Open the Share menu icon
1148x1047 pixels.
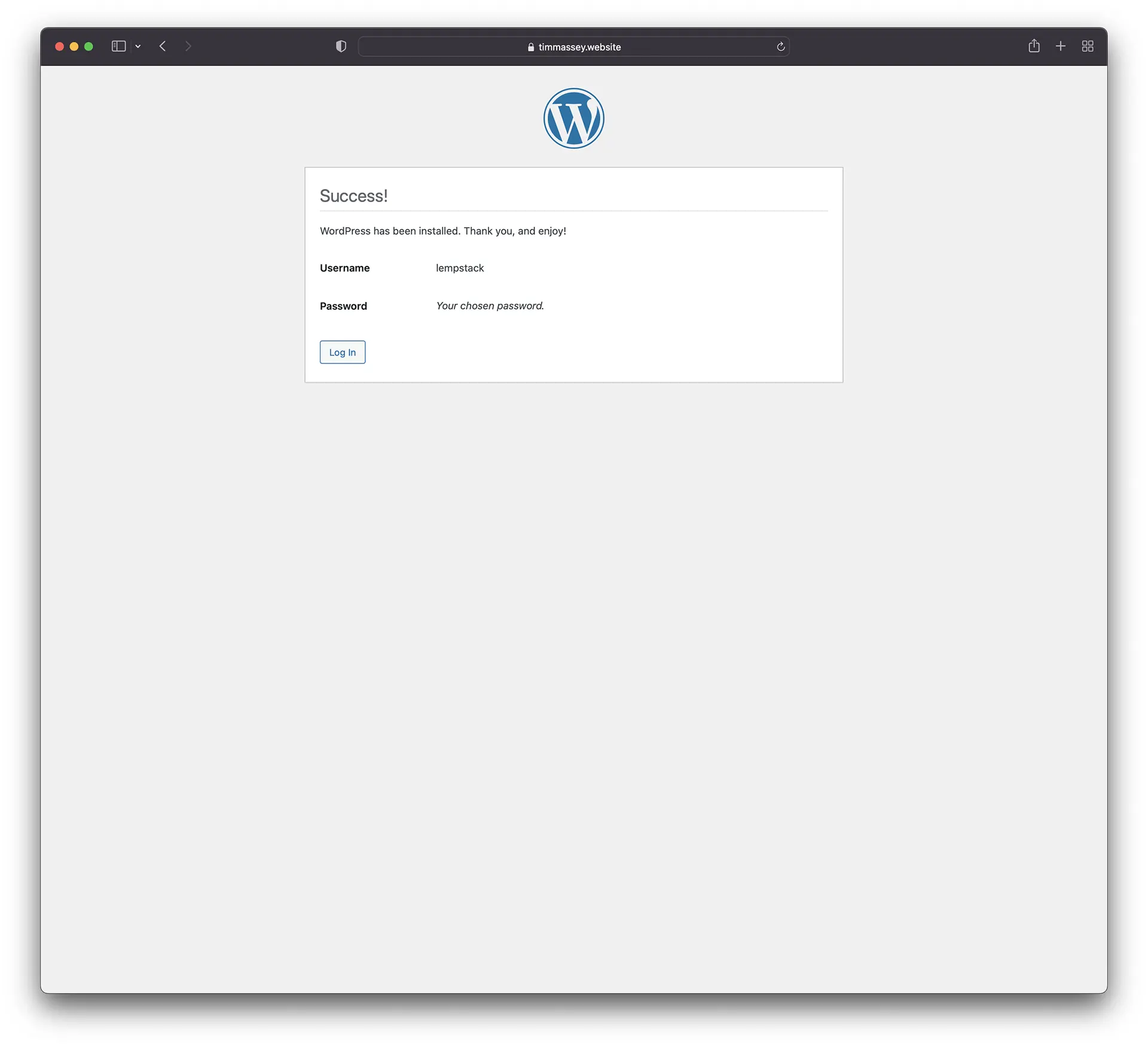(1034, 46)
